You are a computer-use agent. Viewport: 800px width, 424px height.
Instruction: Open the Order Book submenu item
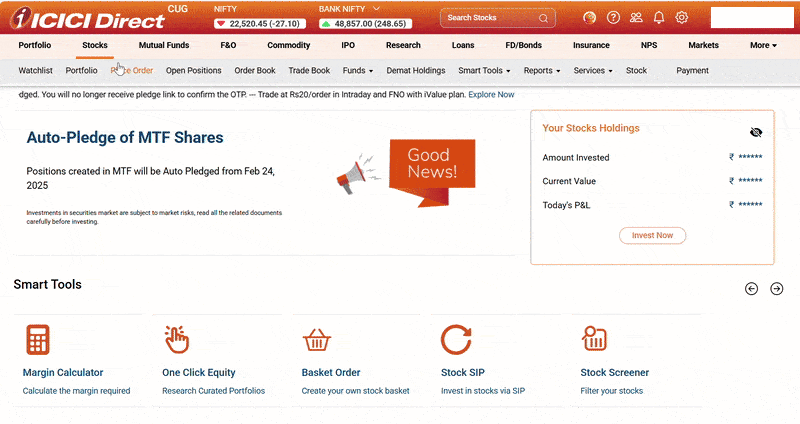(254, 71)
